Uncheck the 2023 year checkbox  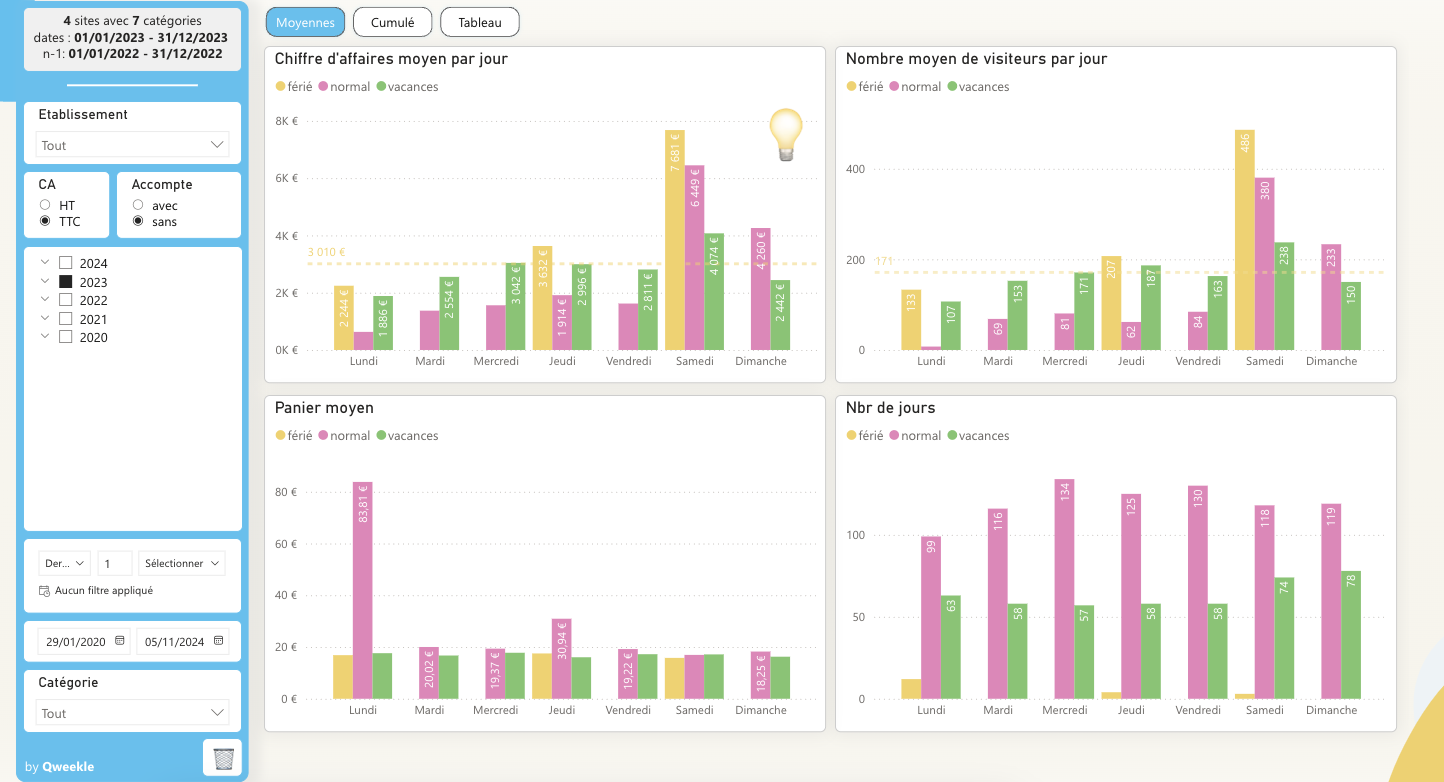66,282
